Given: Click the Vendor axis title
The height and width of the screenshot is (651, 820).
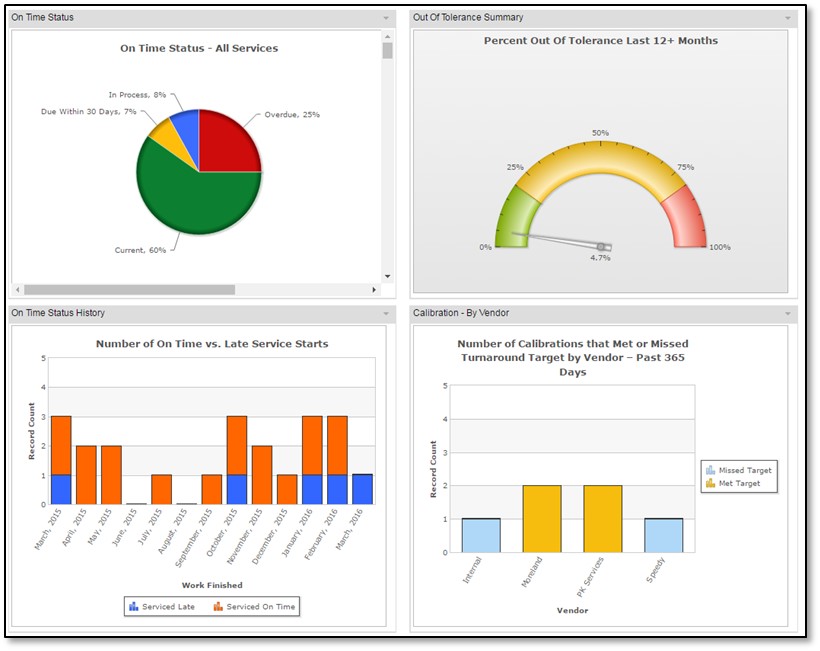Looking at the screenshot, I should [x=572, y=610].
